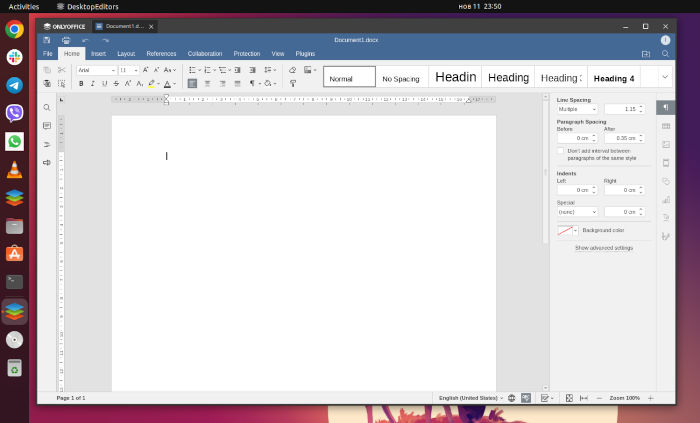Click Open file location icon near the search
The width and height of the screenshot is (700, 423).
click(646, 54)
